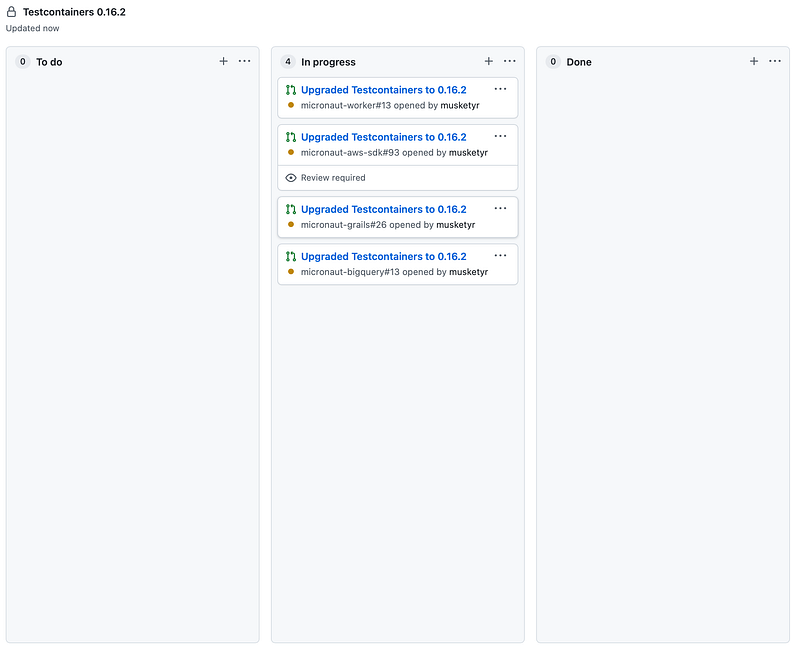The image size is (800, 653).
Task: Open the Done column options menu
Action: point(775,61)
